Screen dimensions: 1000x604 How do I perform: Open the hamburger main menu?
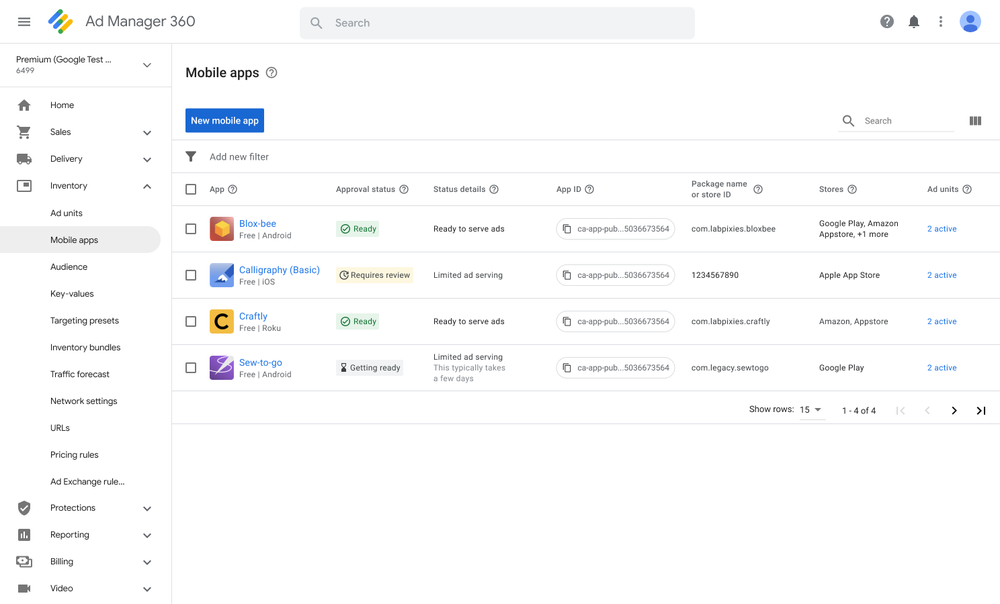[24, 22]
